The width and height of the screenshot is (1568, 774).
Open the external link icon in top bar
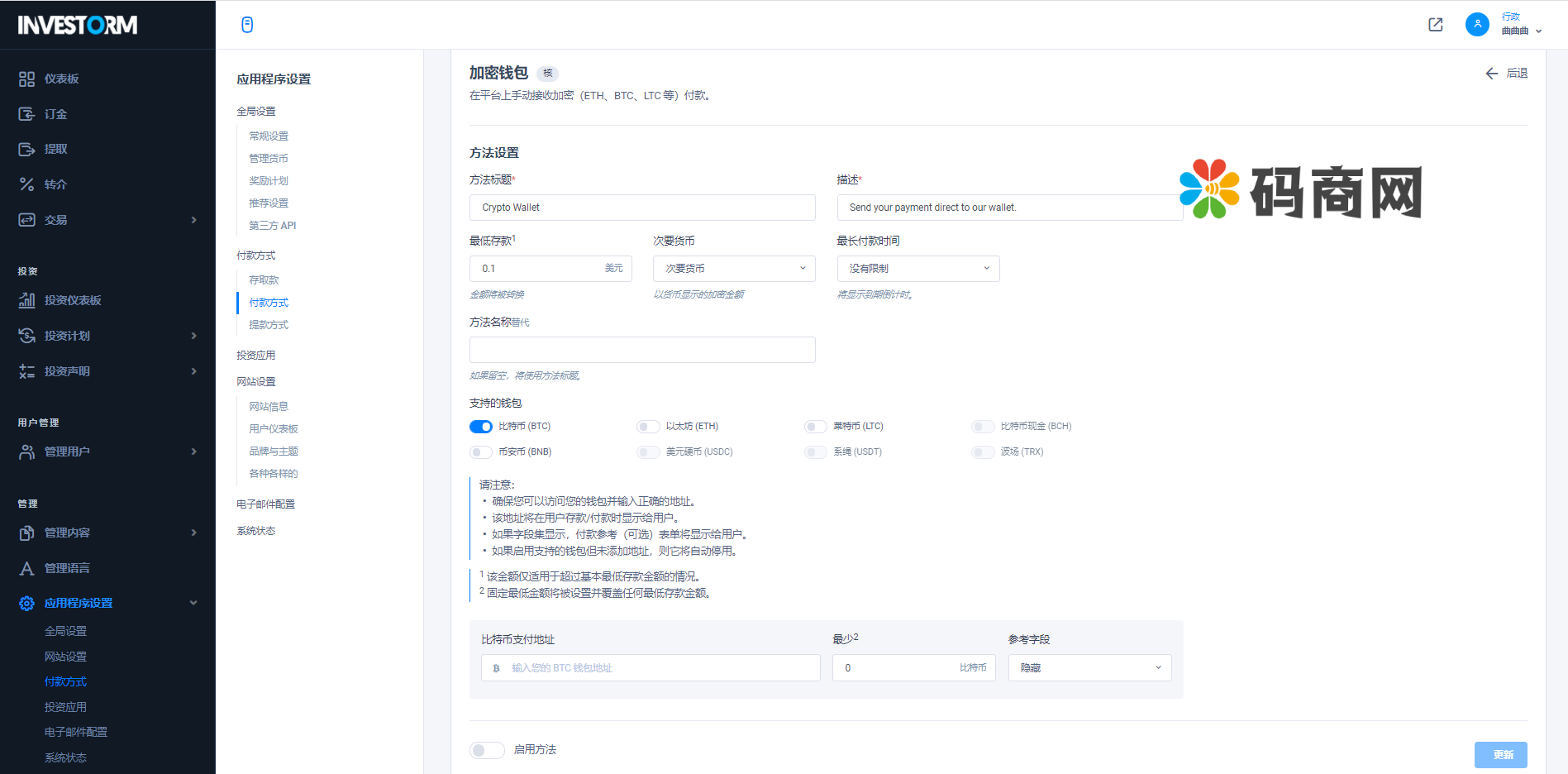point(1435,25)
